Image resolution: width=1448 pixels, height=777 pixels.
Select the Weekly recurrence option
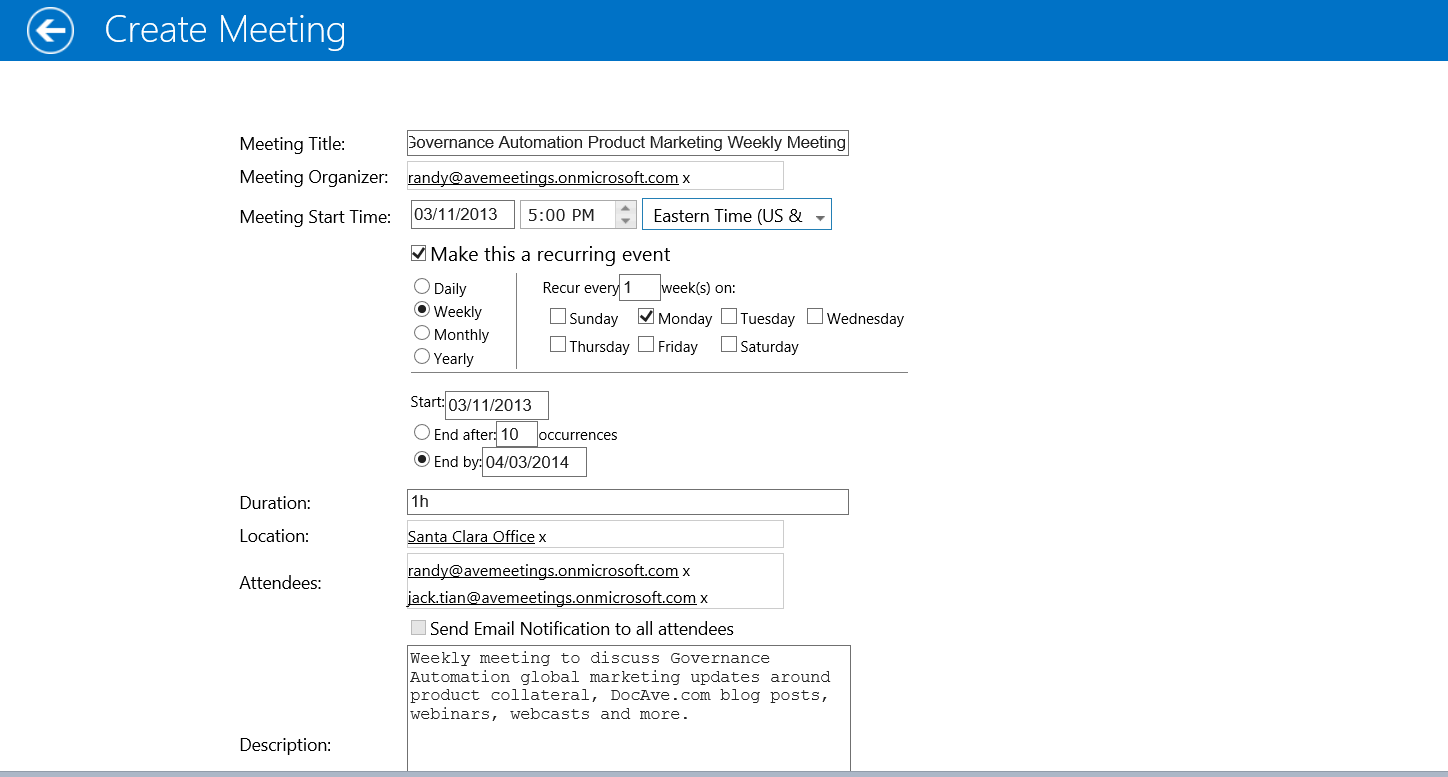(422, 310)
